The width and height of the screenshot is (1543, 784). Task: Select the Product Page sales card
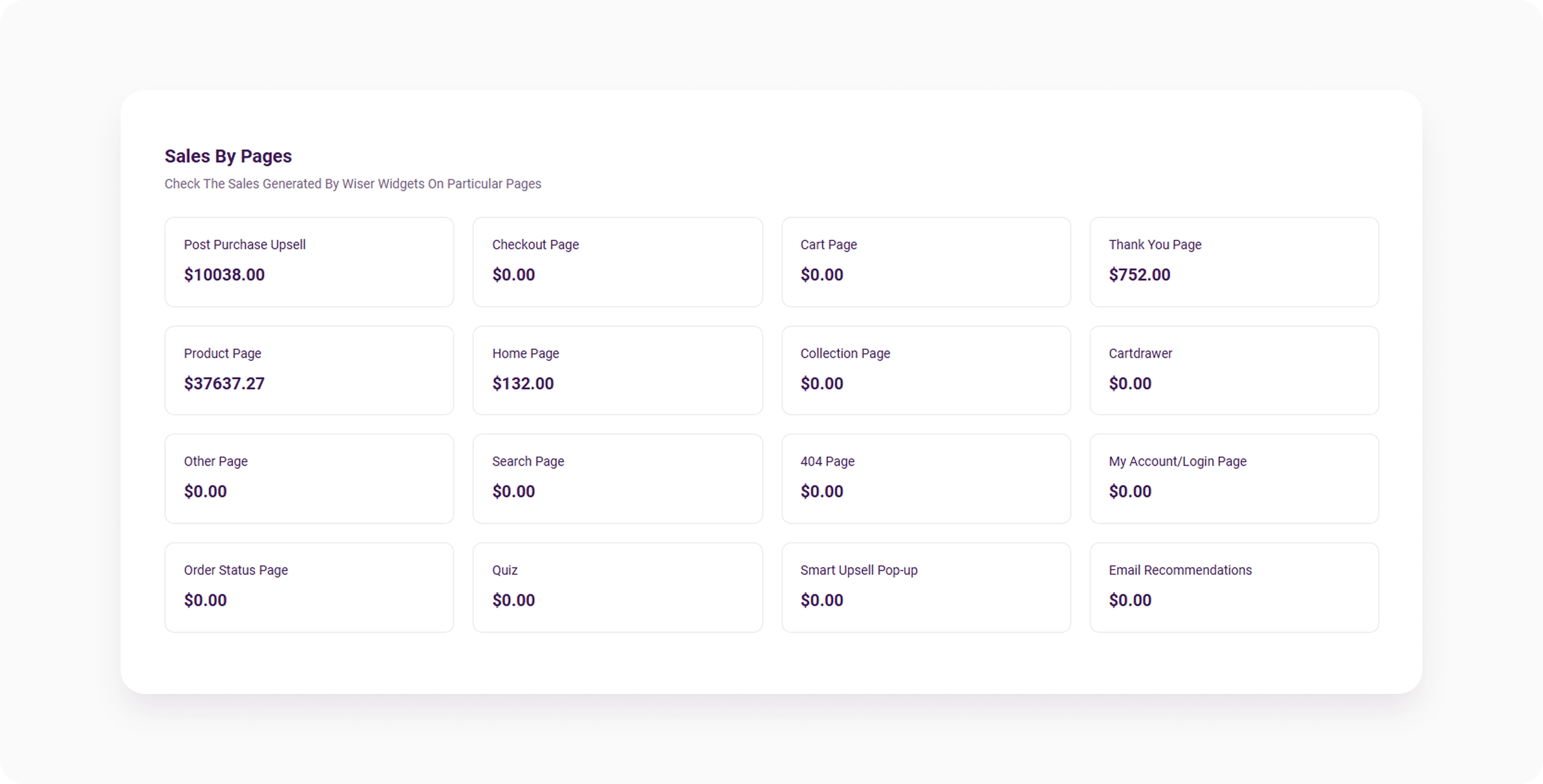pyautogui.click(x=309, y=370)
